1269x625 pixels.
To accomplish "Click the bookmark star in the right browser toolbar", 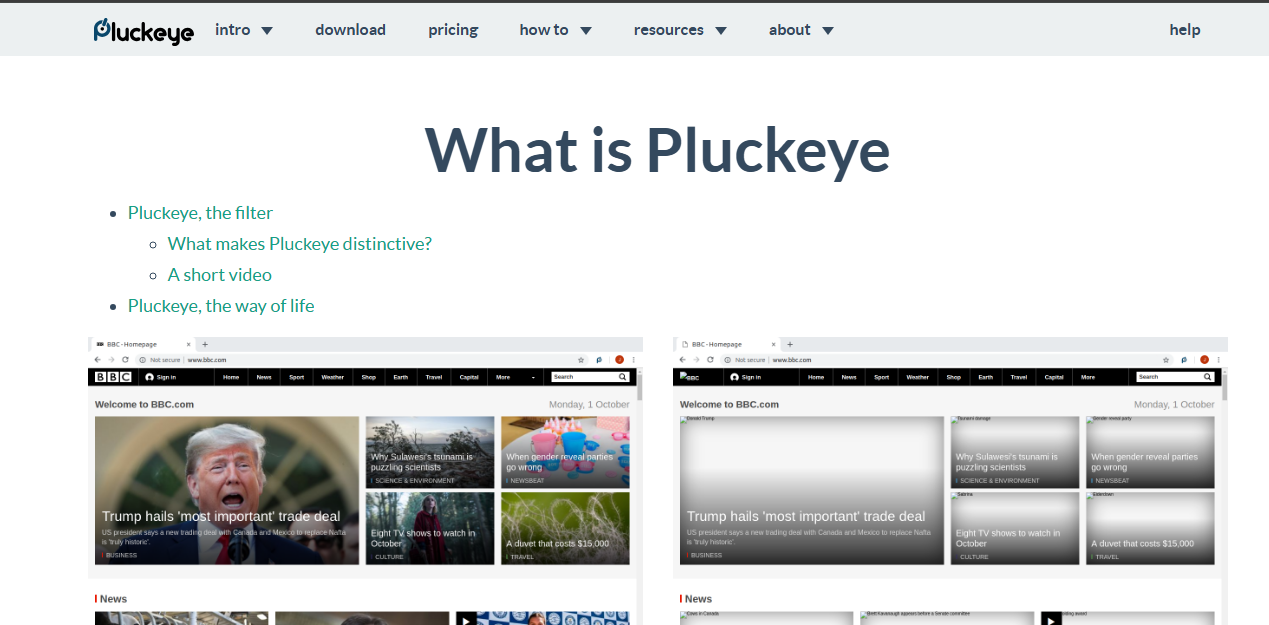I will [x=1165, y=359].
